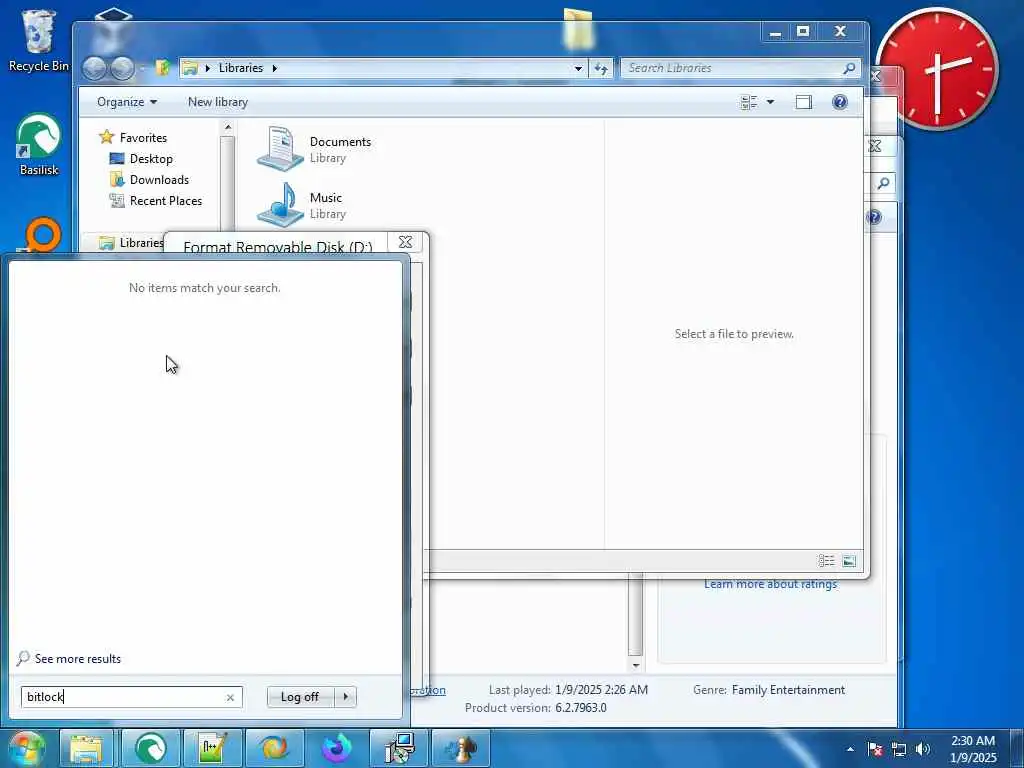Click the Action Center flag tray icon
Screen dimensions: 1024x768
[875, 749]
